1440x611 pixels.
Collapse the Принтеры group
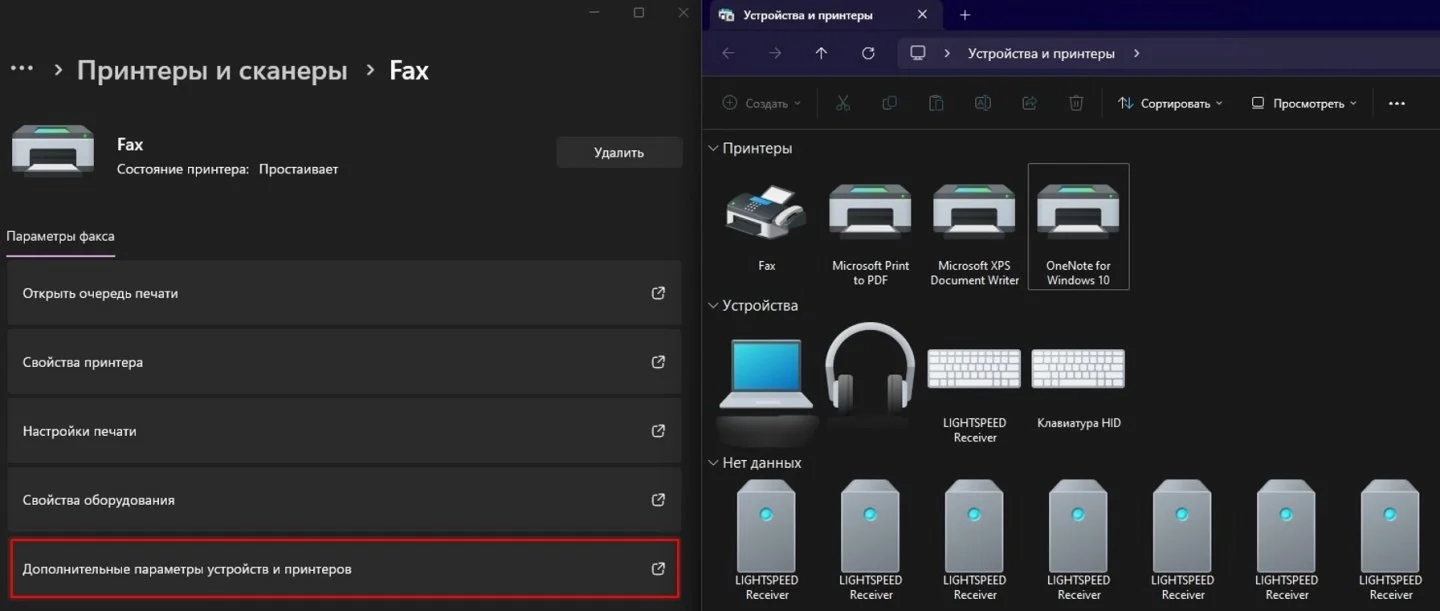(713, 148)
